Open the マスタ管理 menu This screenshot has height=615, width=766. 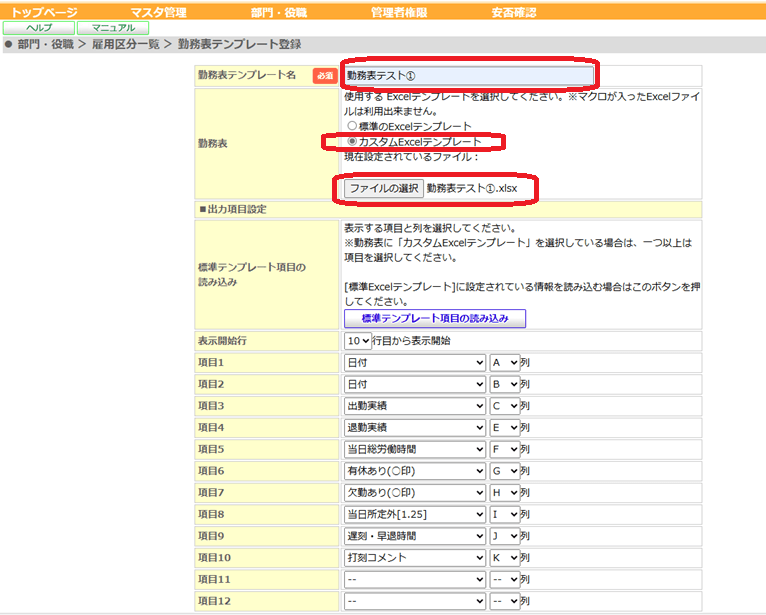coord(158,12)
